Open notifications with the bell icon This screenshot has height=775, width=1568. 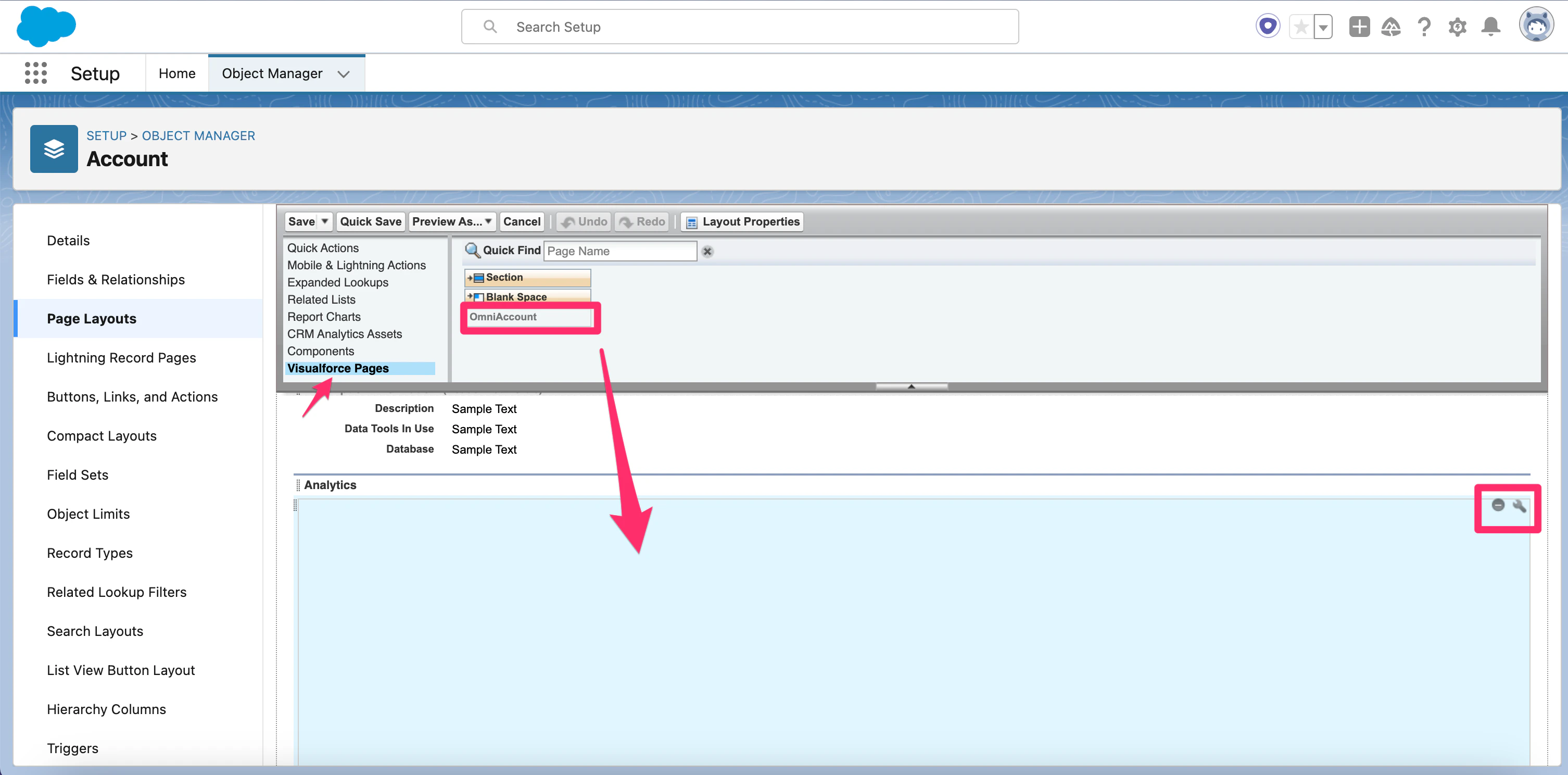click(1490, 27)
